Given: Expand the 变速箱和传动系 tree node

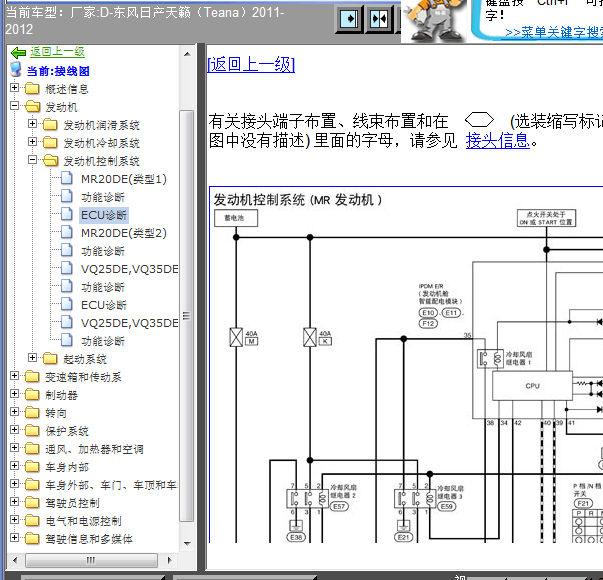Looking at the screenshot, I should 15,377.
